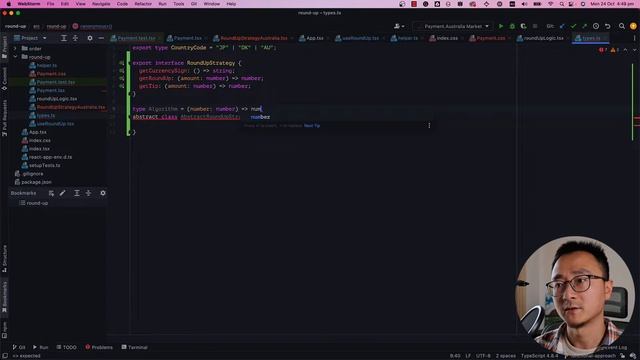Open macOS Spotlight search in menu bar
Viewport: 640px width, 360px height.
point(562,4)
